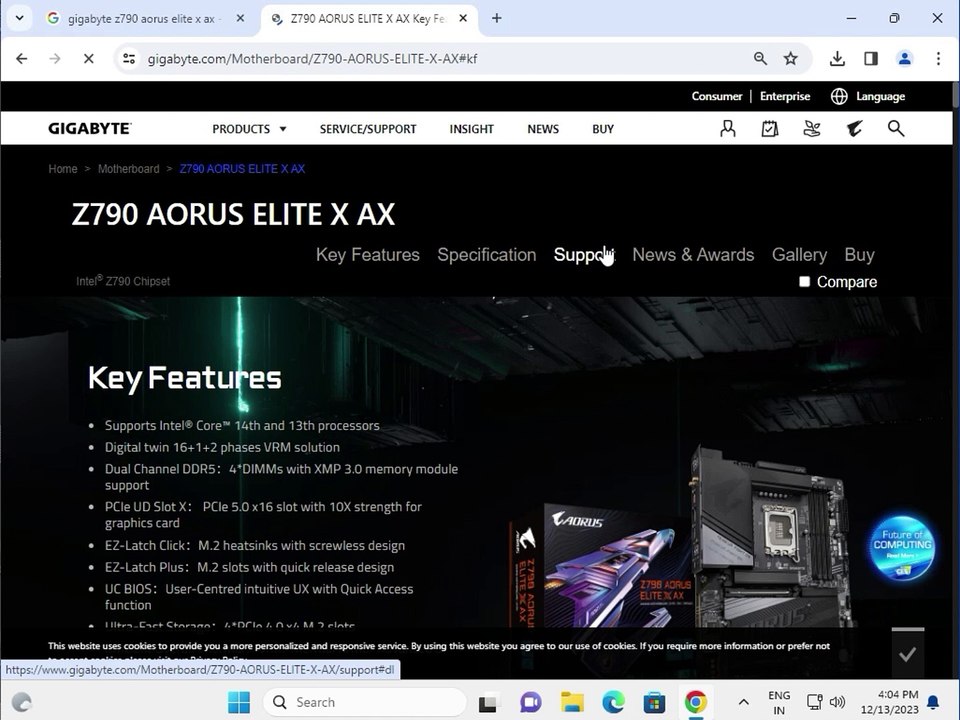Open the Gigabyte site search icon
Image resolution: width=960 pixels, height=720 pixels.
(896, 129)
